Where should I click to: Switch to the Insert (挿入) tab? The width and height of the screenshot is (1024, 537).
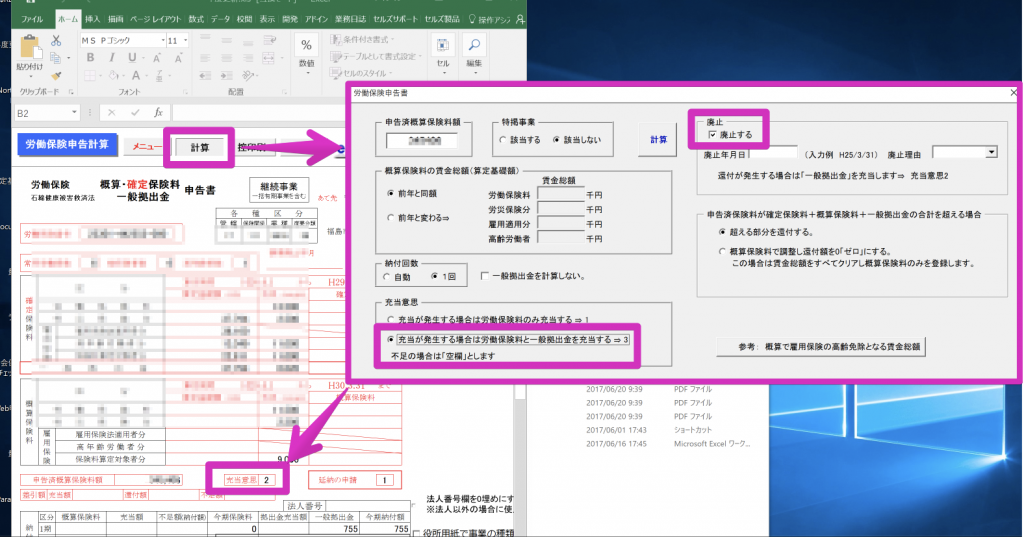[93, 19]
